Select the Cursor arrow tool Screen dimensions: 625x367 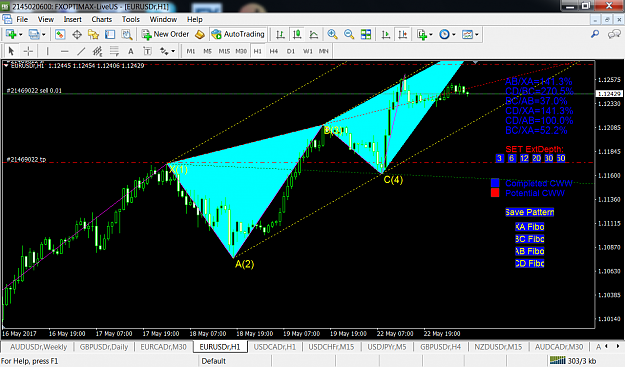[x=11, y=51]
